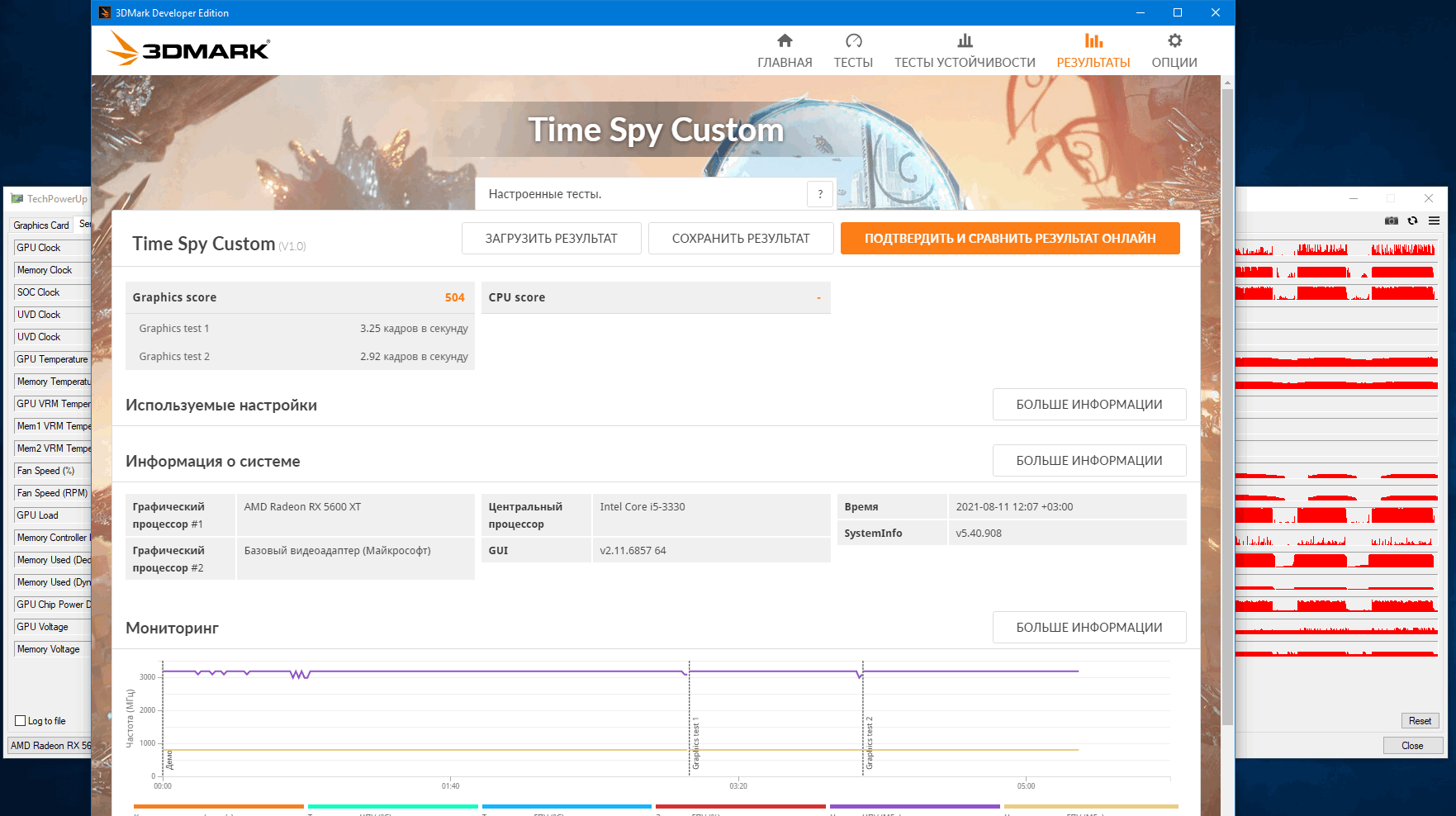Open GPU Clock sensor dropdown in GPU-Z
This screenshot has height=816, width=1456.
pyautogui.click(x=52, y=248)
